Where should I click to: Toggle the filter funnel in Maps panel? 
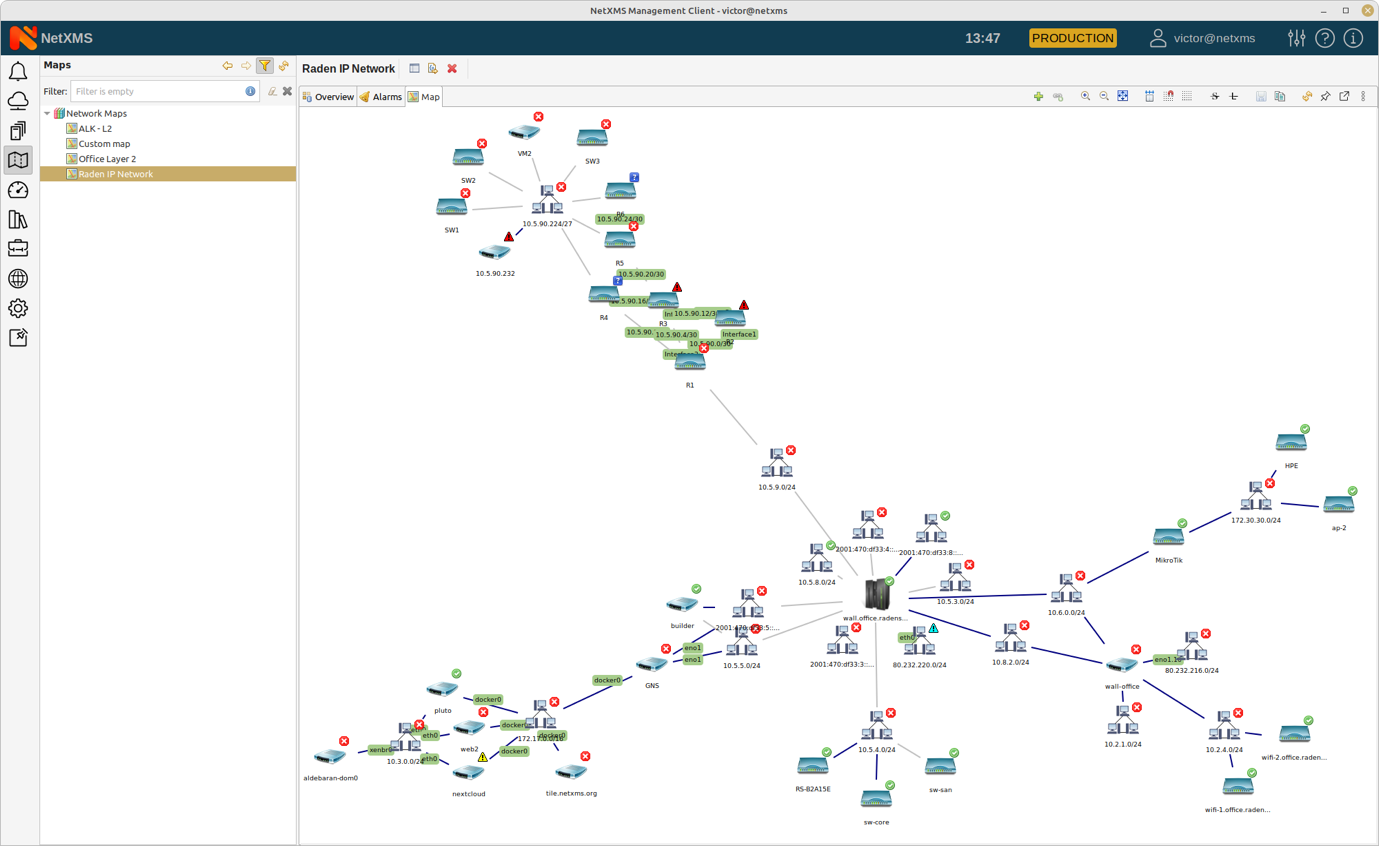pos(265,65)
